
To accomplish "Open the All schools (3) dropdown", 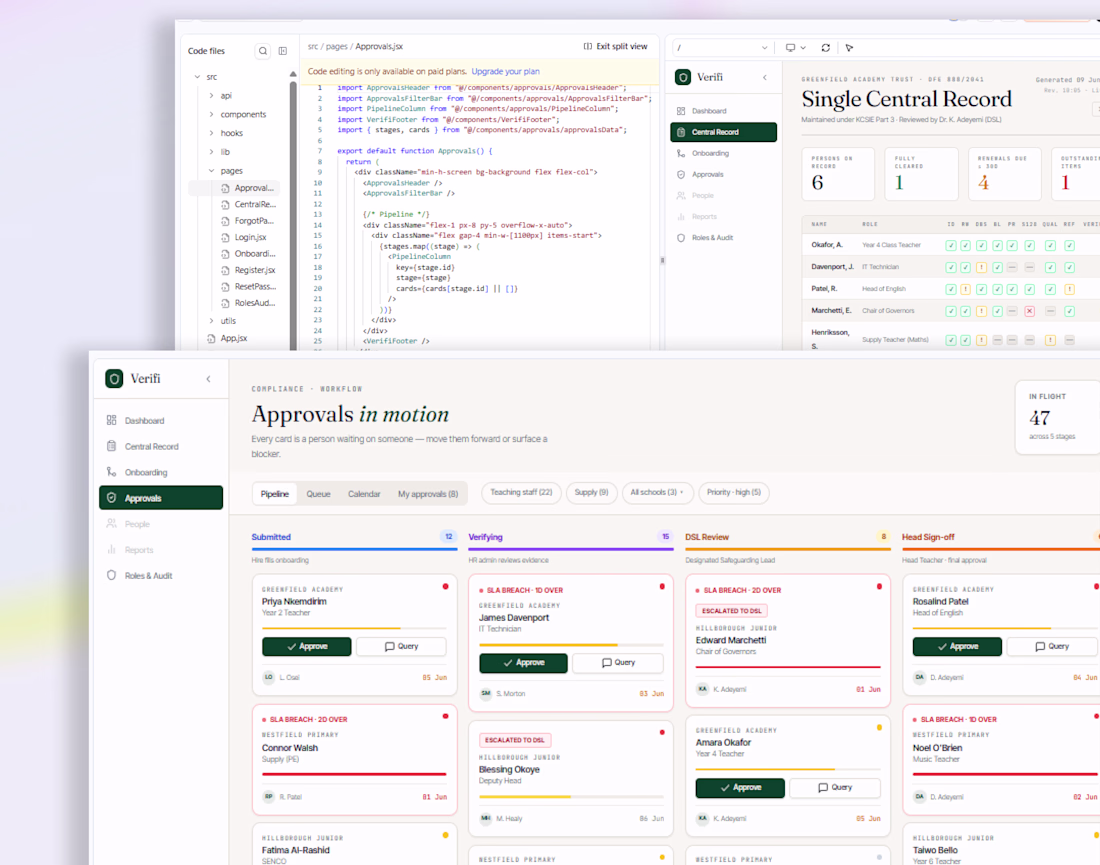I will 657,492.
